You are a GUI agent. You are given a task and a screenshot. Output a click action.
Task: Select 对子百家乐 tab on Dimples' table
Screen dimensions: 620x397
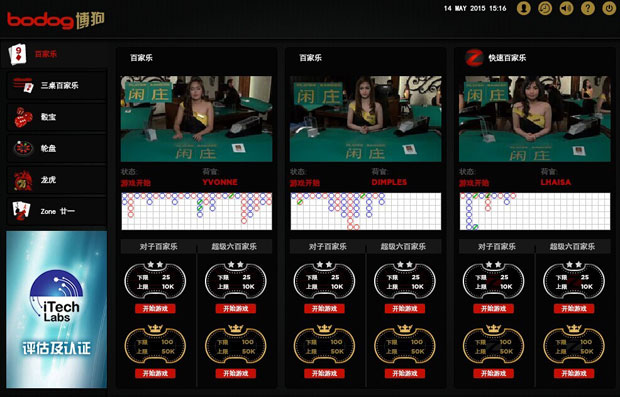(327, 246)
